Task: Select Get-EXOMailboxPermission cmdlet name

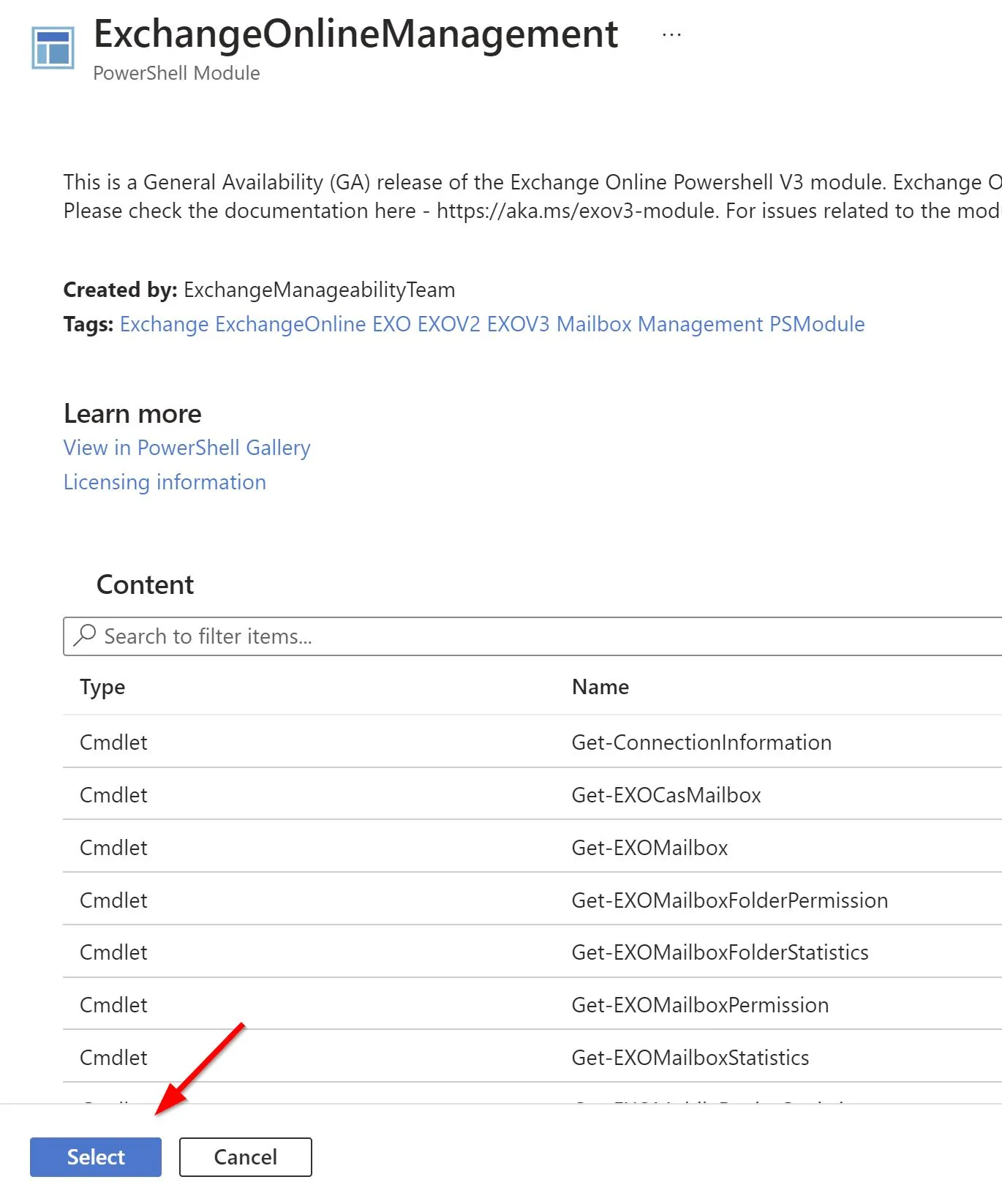Action: click(x=700, y=1005)
